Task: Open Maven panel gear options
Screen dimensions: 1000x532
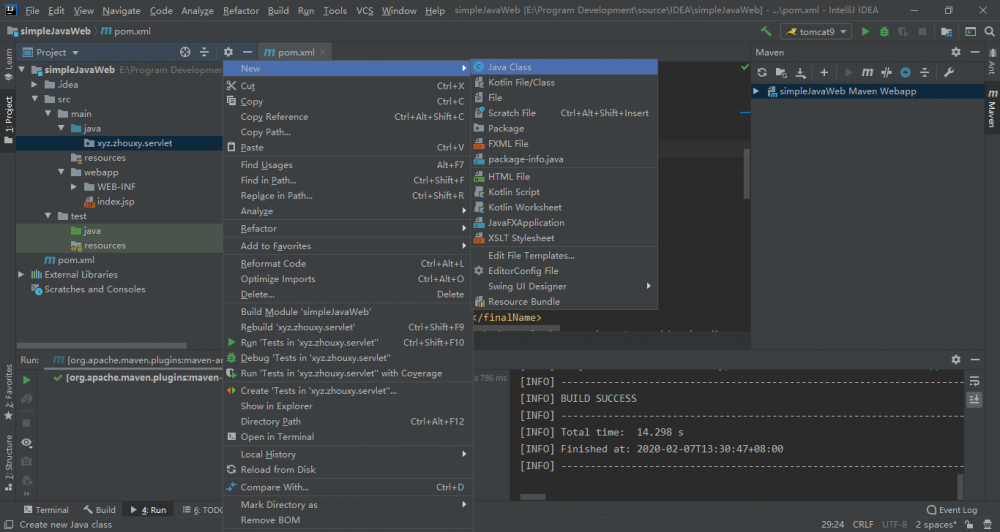Action: [955, 52]
